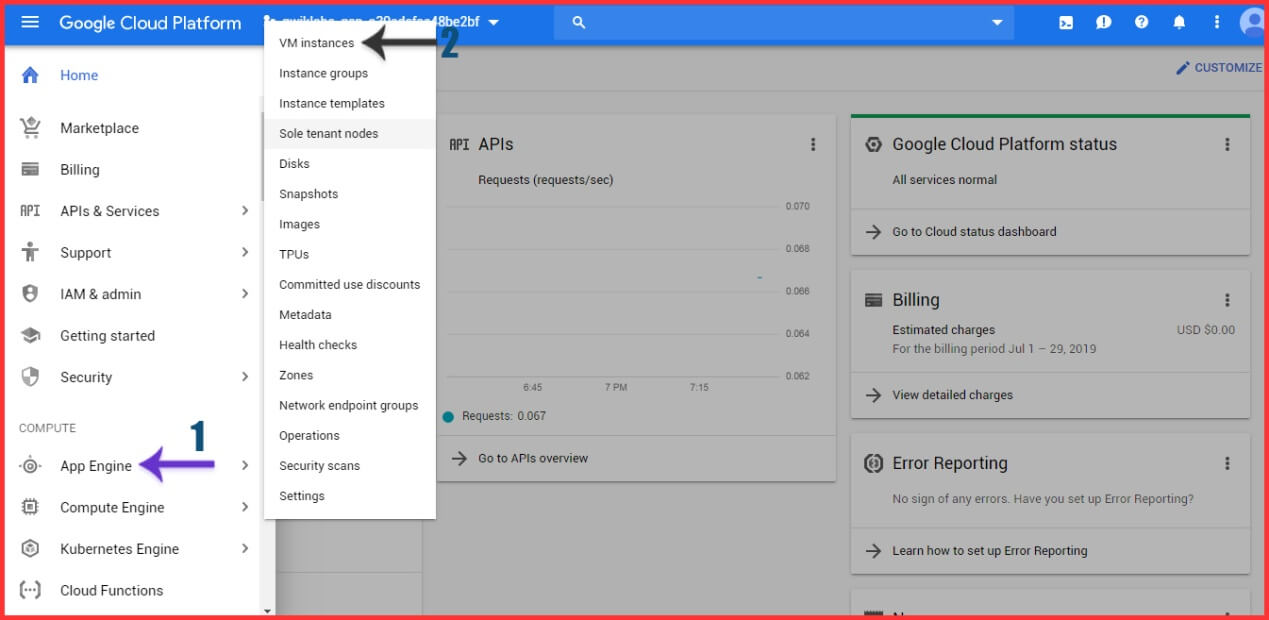Viewport: 1269px width, 620px height.
Task: Open the send feedback icon
Action: coord(1104,22)
